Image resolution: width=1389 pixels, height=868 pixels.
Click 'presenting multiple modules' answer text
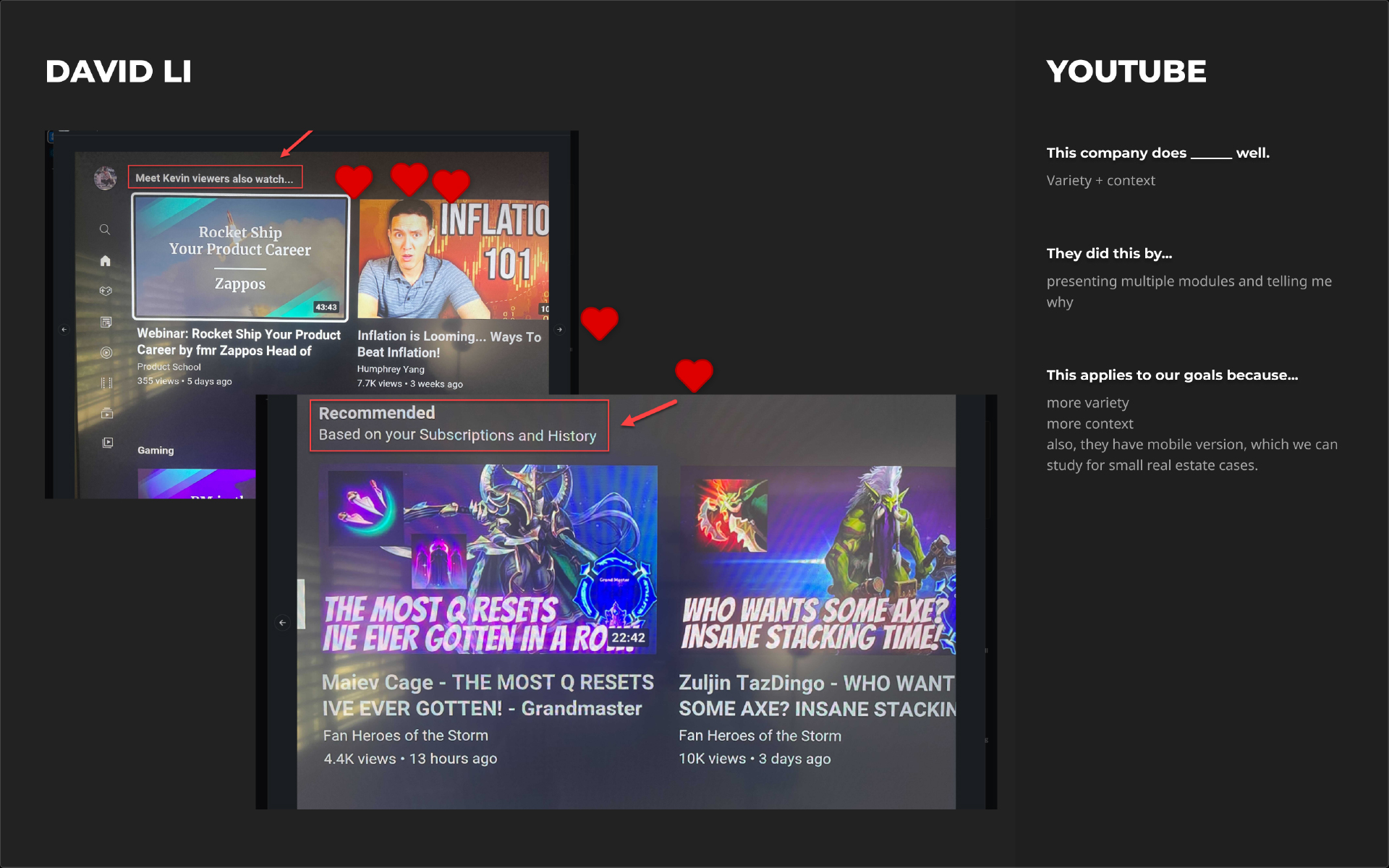click(1189, 292)
